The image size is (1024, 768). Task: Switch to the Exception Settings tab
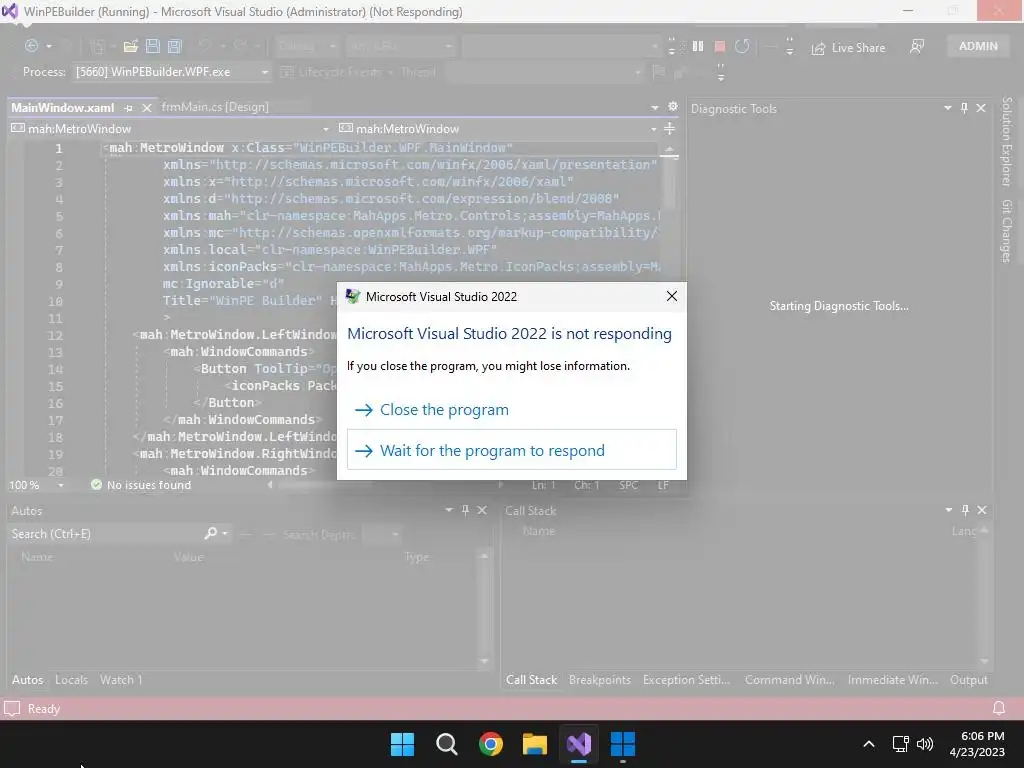point(686,680)
